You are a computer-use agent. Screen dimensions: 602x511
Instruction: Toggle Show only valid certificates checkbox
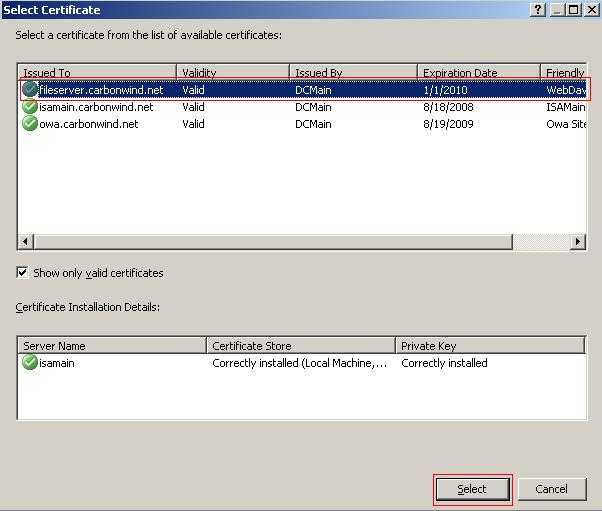point(23,273)
